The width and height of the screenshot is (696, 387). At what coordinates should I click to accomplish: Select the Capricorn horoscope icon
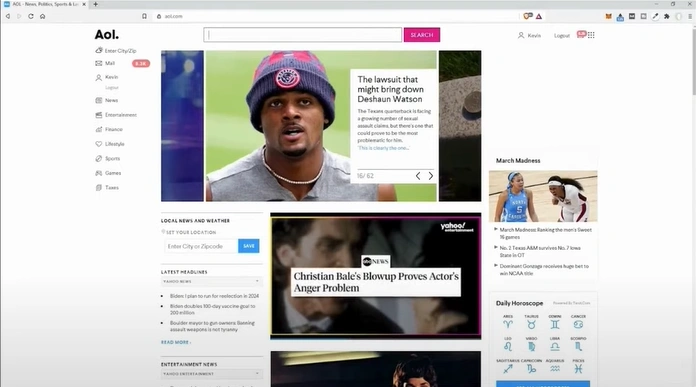[531, 368]
